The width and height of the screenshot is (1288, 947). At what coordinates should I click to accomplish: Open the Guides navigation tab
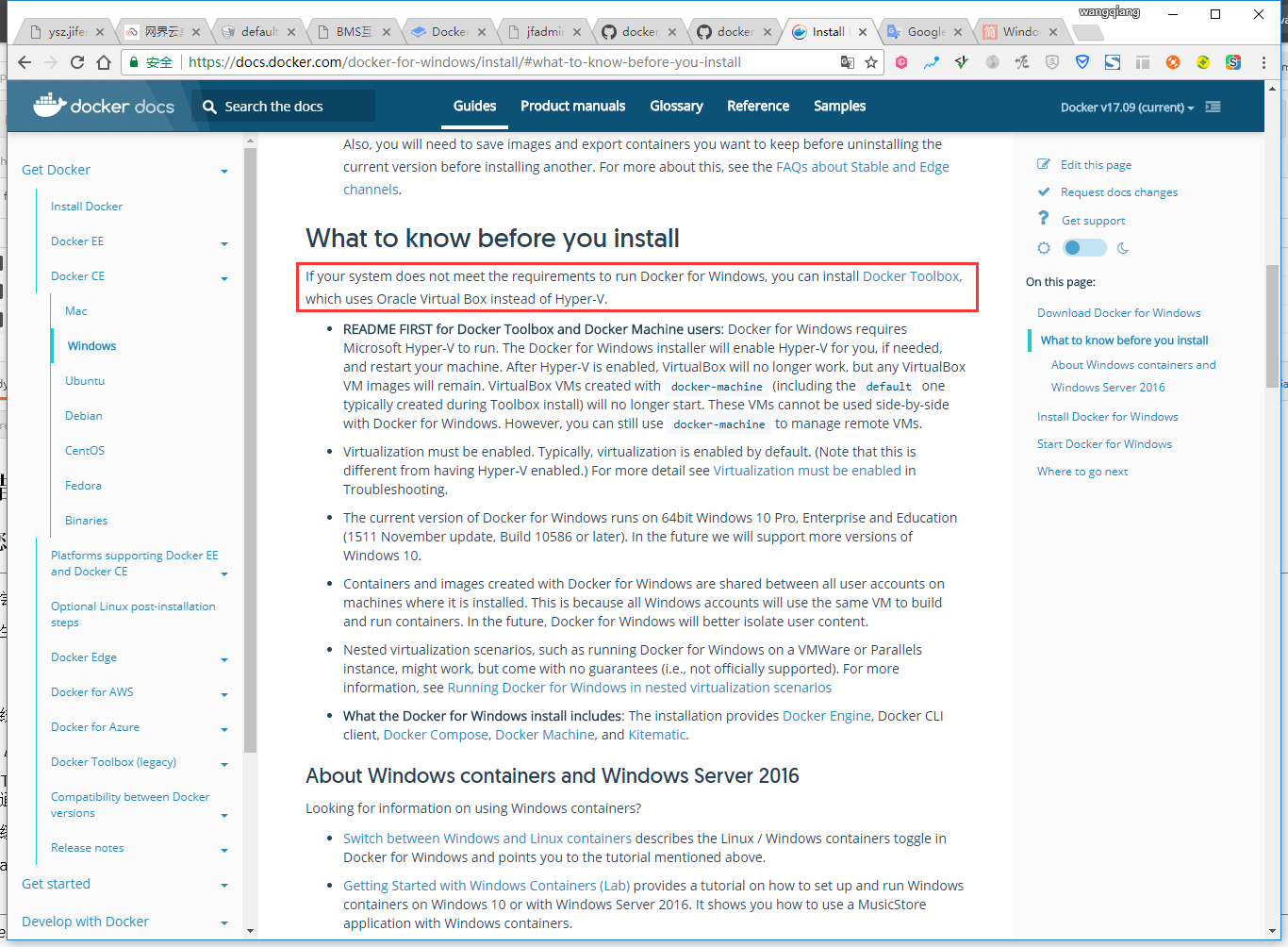point(474,106)
